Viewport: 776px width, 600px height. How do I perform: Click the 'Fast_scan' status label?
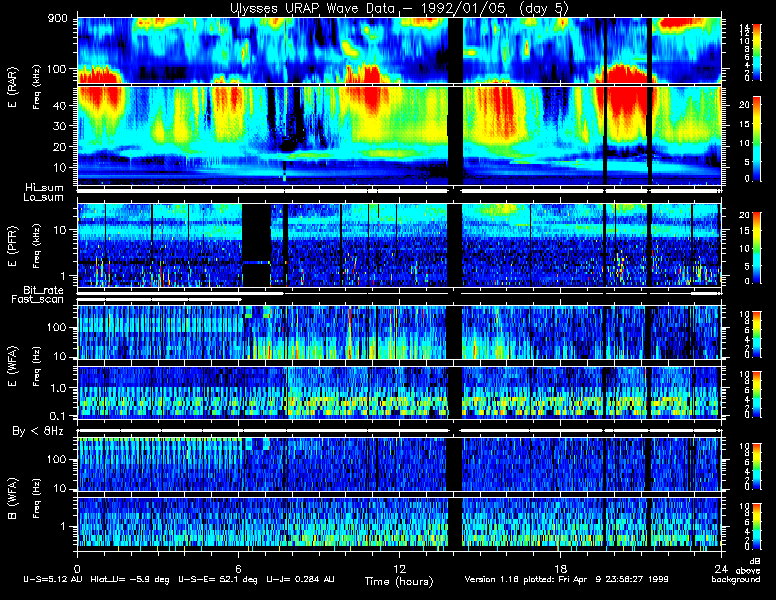click(x=38, y=300)
